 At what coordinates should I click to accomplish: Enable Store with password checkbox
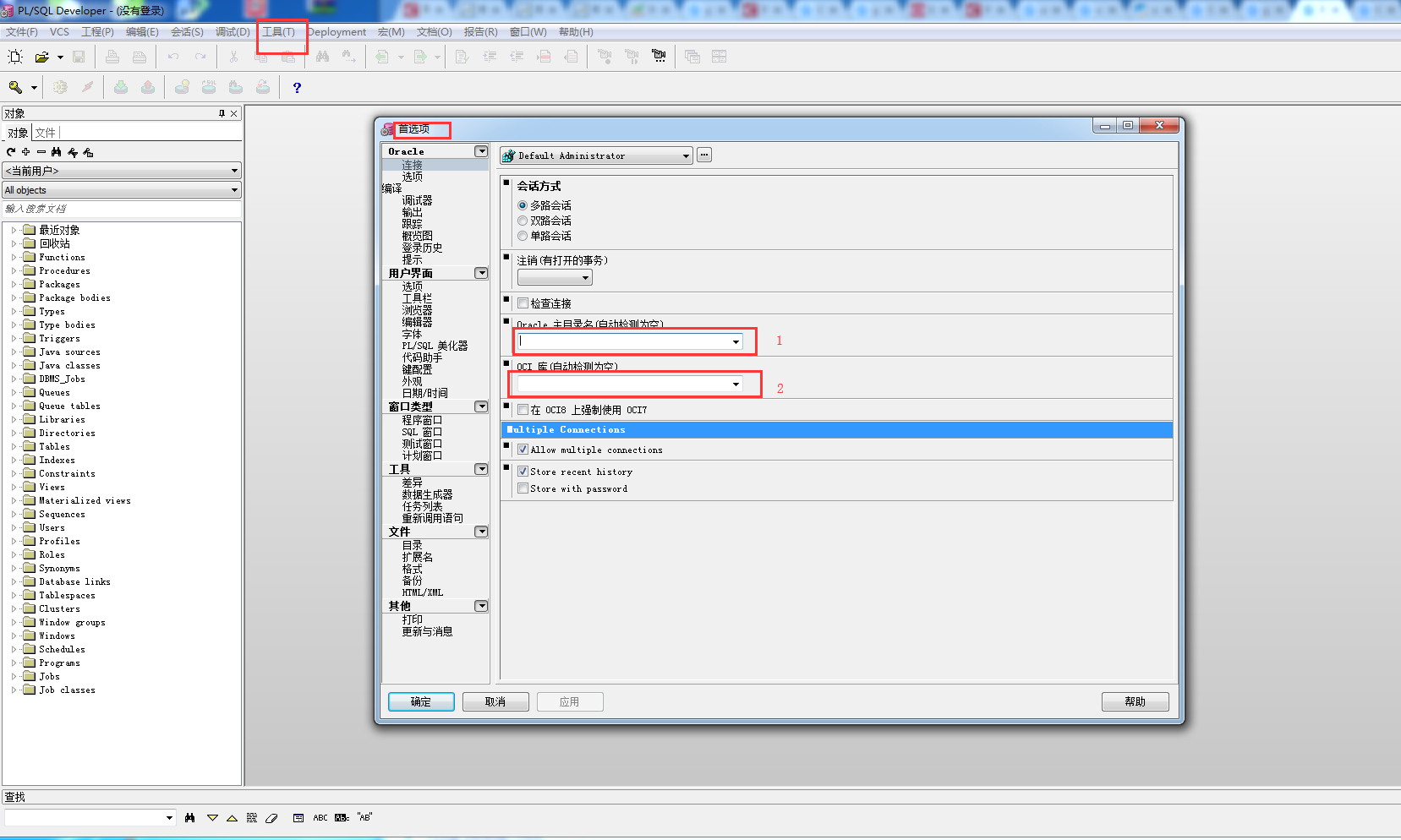pos(523,488)
